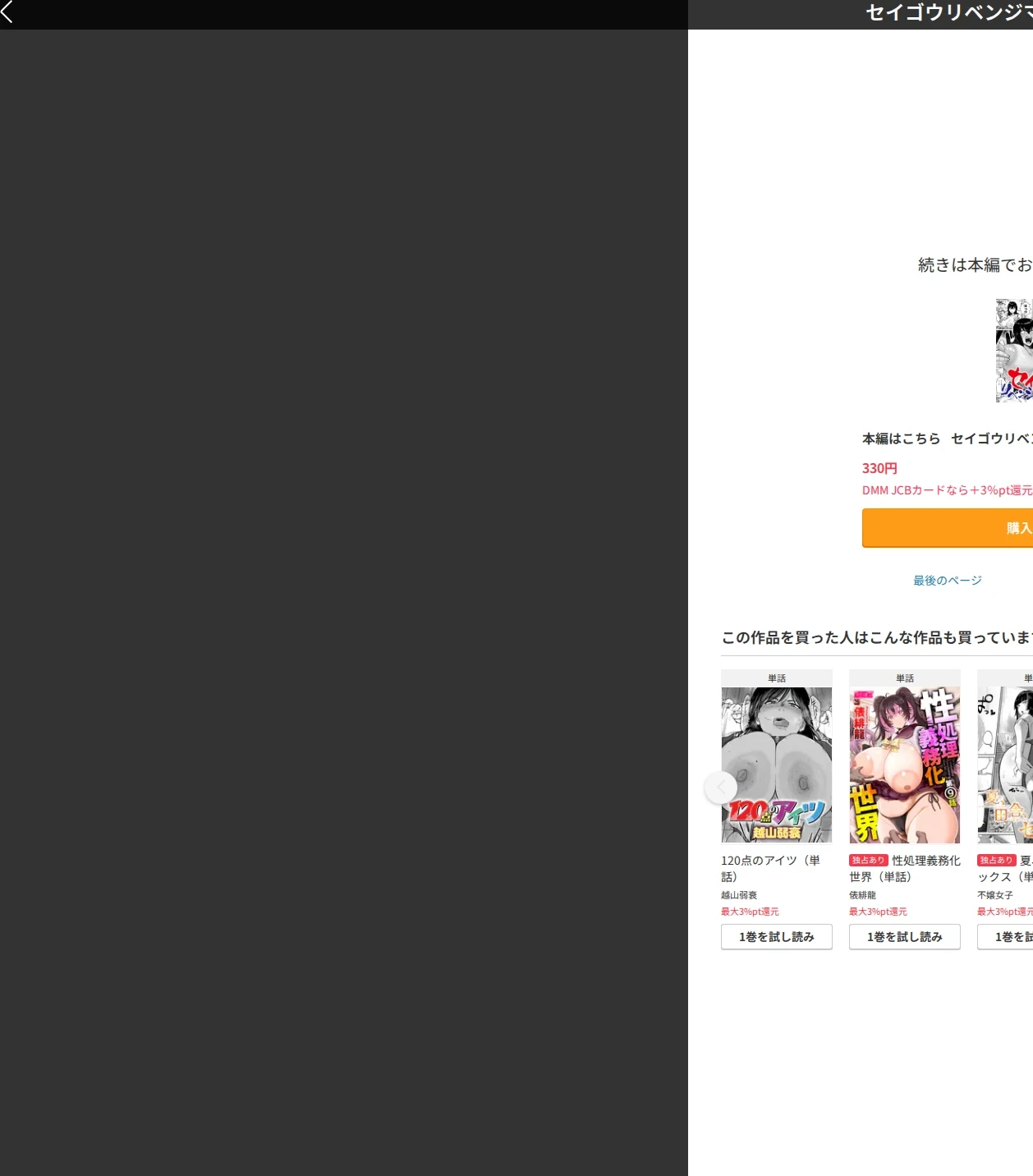Open the 本編はこちら title link
The height and width of the screenshot is (1176, 1033).
947,439
